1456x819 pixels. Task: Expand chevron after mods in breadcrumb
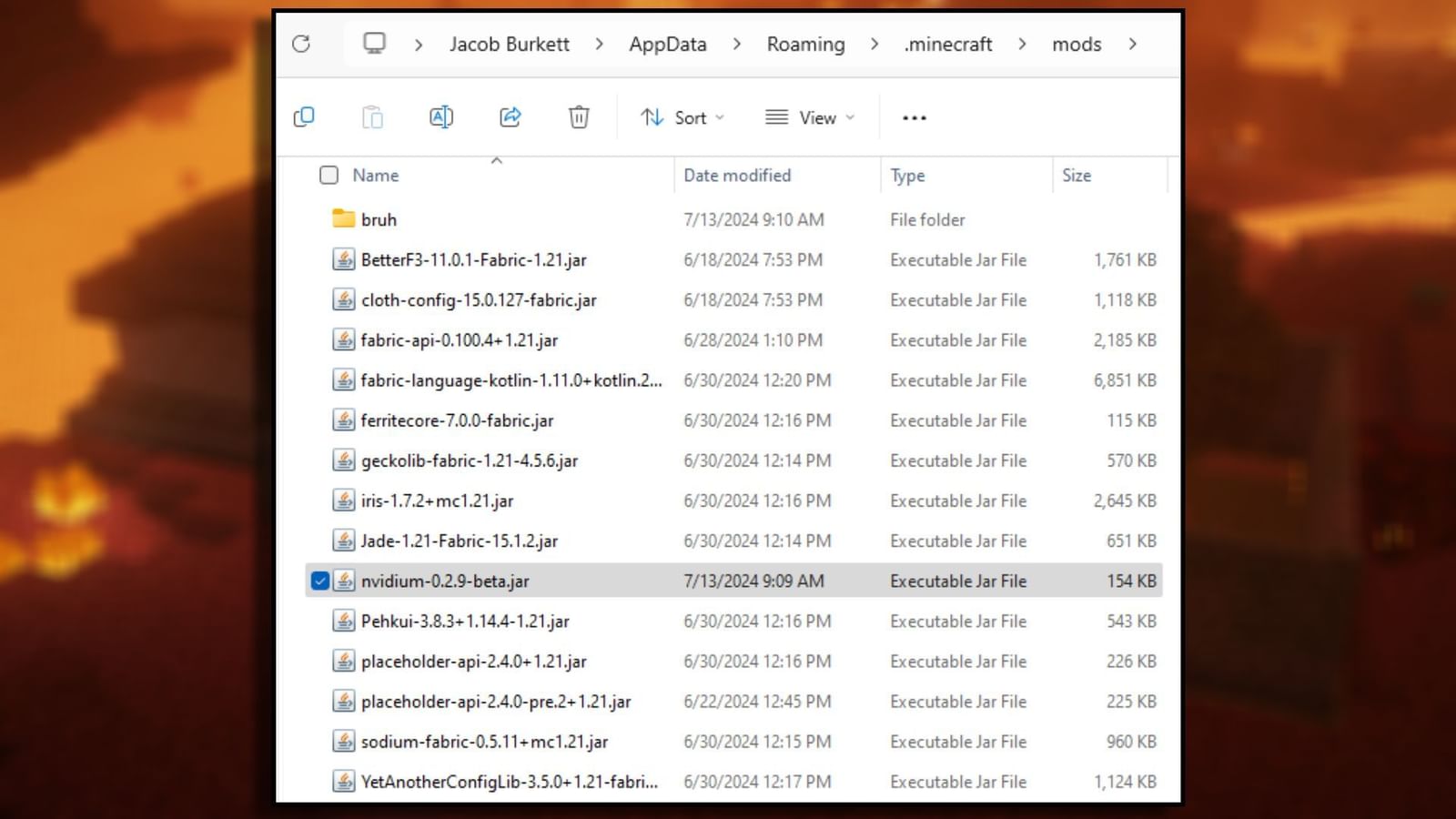1132,45
